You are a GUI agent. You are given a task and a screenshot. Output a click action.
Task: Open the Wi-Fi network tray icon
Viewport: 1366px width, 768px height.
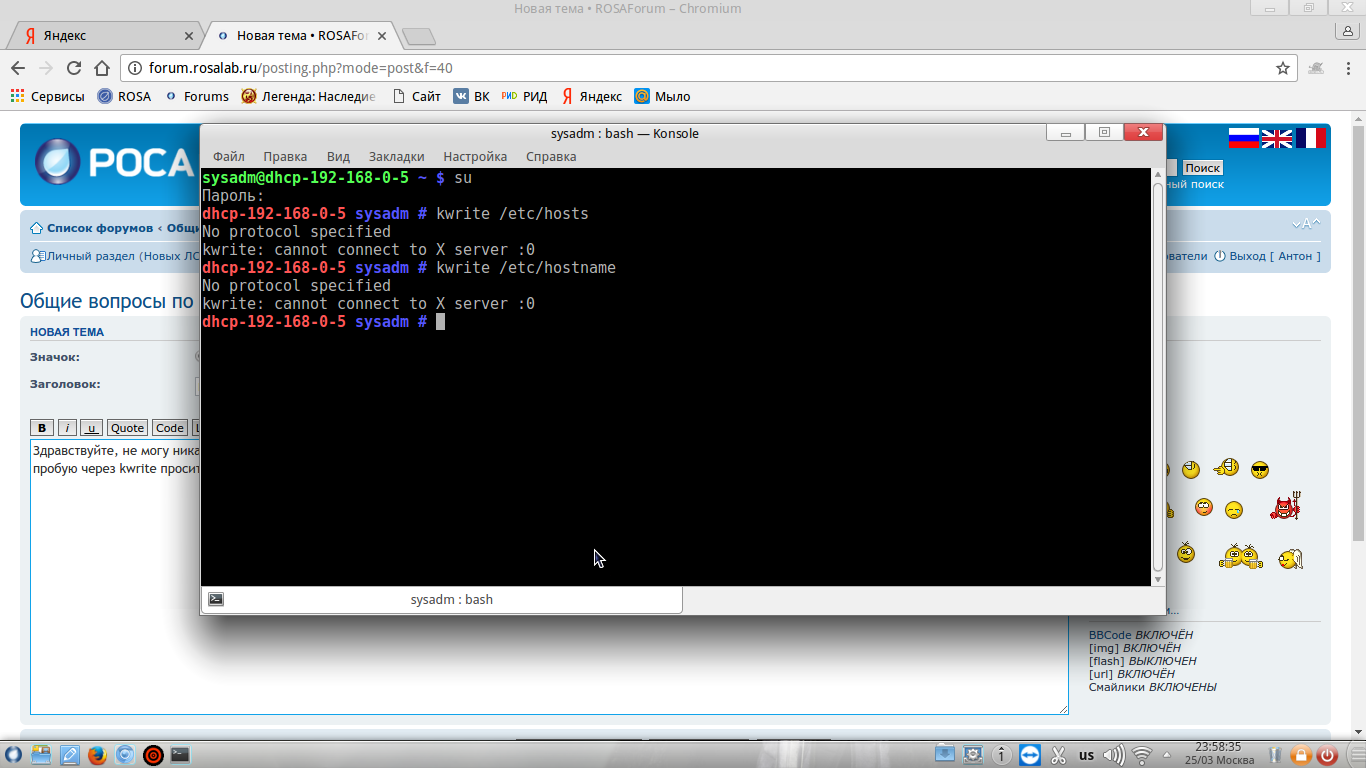[x=1142, y=755]
